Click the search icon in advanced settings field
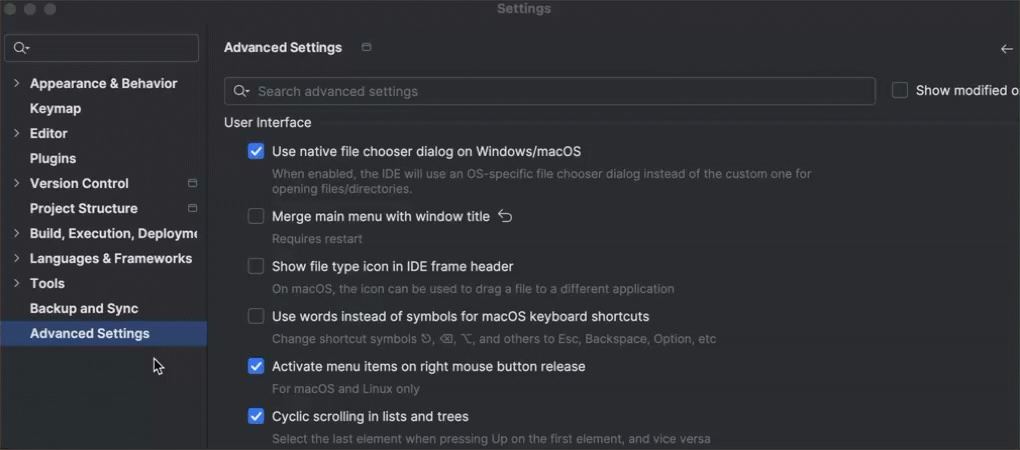Image resolution: width=1020 pixels, height=450 pixels. [240, 91]
